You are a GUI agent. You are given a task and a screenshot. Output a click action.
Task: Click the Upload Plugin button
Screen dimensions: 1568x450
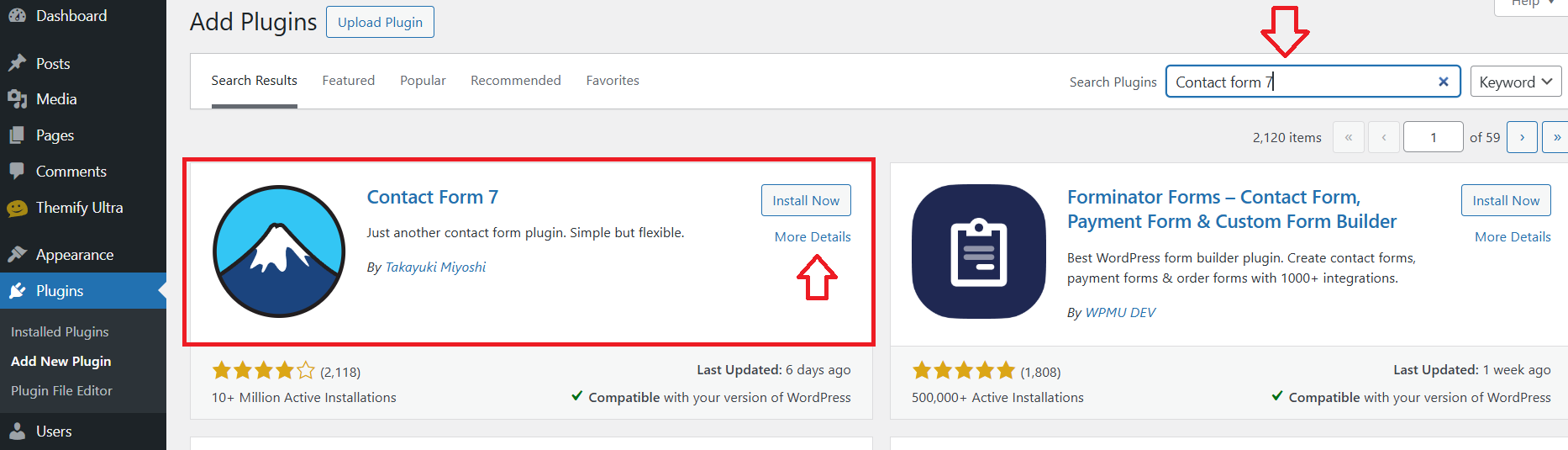pyautogui.click(x=380, y=22)
